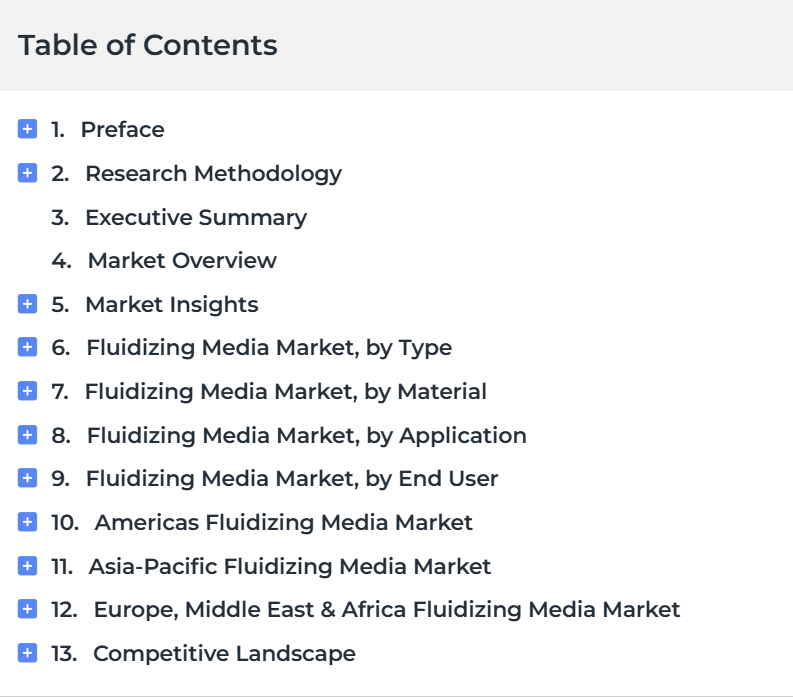Expand Research Methodology with its plus icon

pos(27,173)
